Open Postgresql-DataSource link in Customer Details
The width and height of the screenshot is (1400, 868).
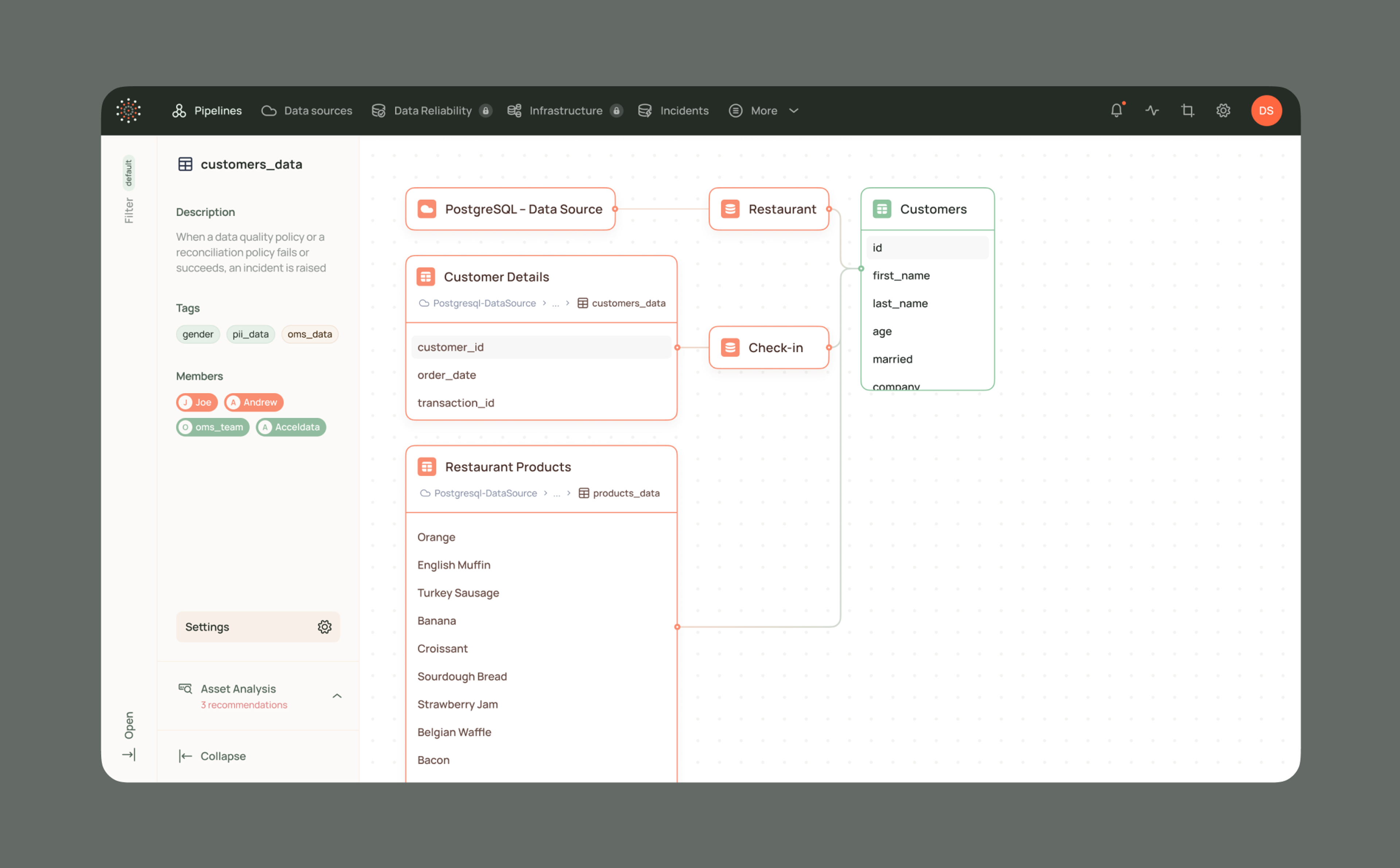click(478, 303)
